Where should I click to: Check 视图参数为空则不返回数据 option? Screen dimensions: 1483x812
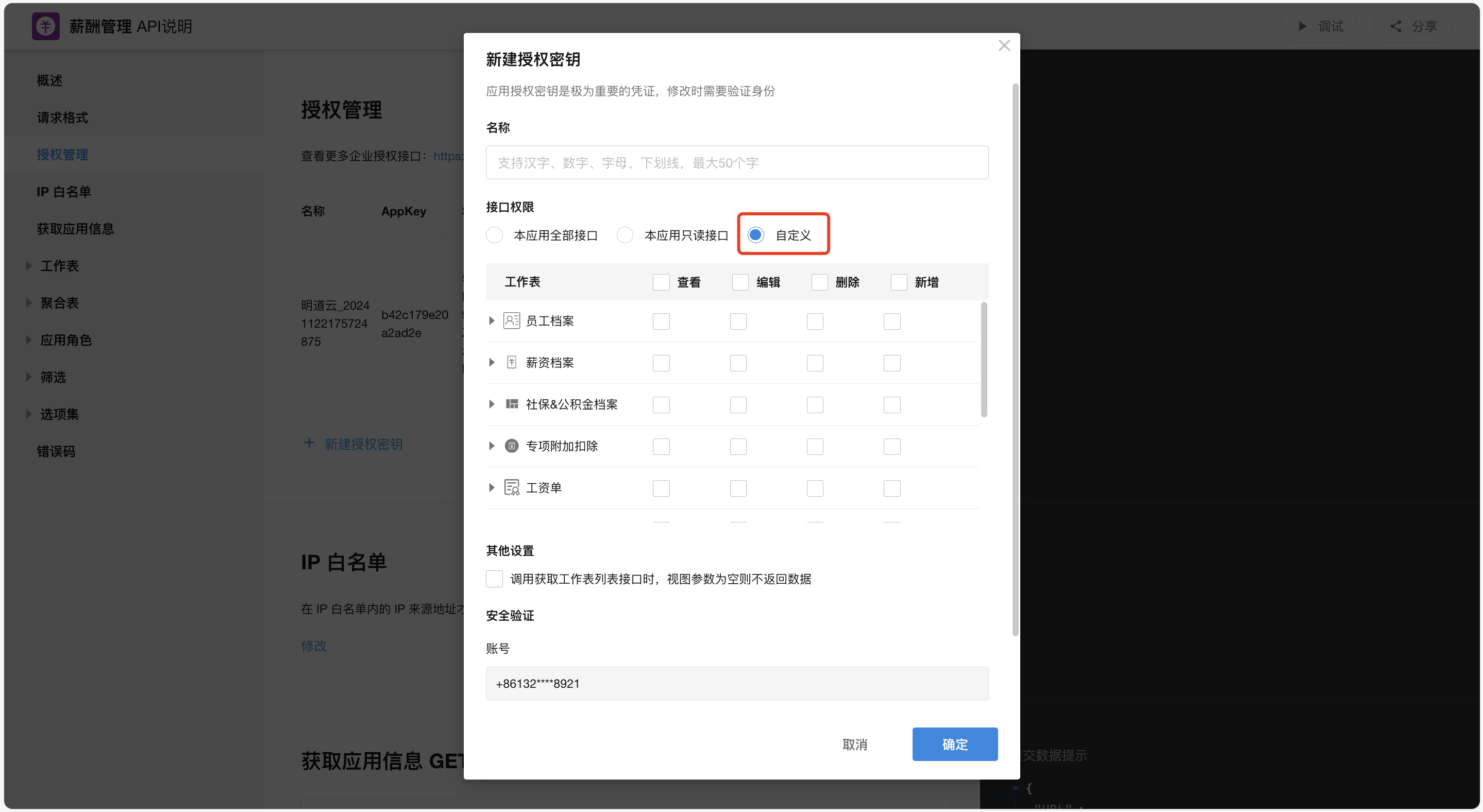point(495,579)
